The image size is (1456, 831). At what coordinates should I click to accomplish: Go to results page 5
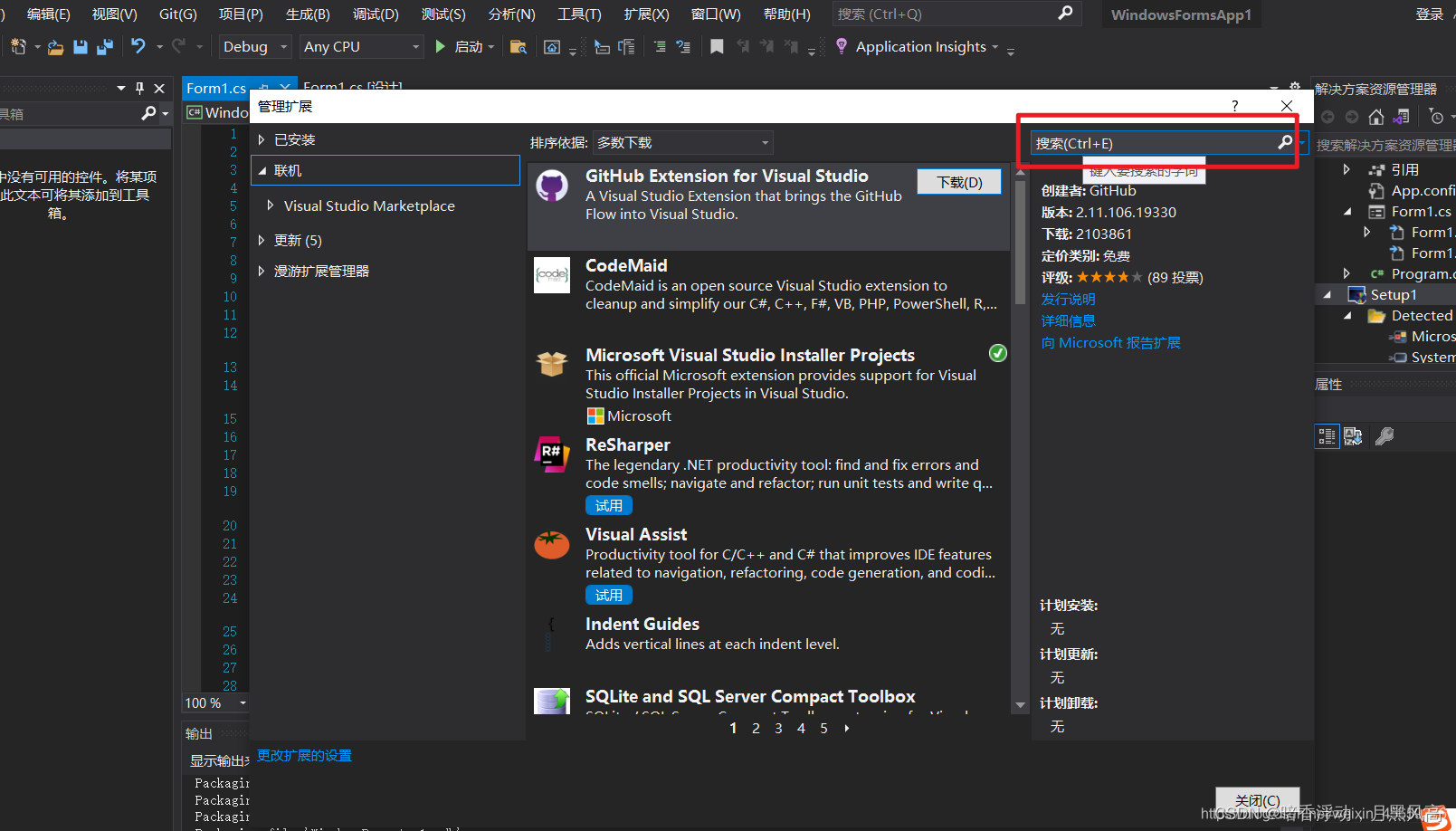click(x=823, y=728)
